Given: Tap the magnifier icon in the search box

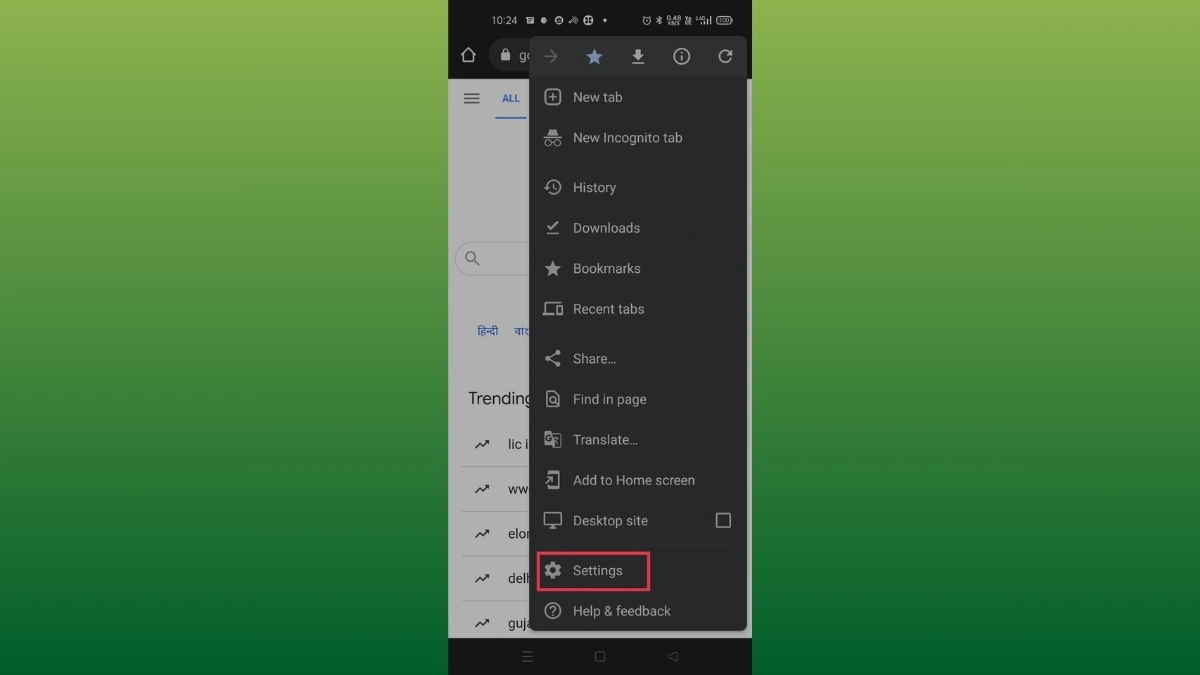Looking at the screenshot, I should click(471, 258).
